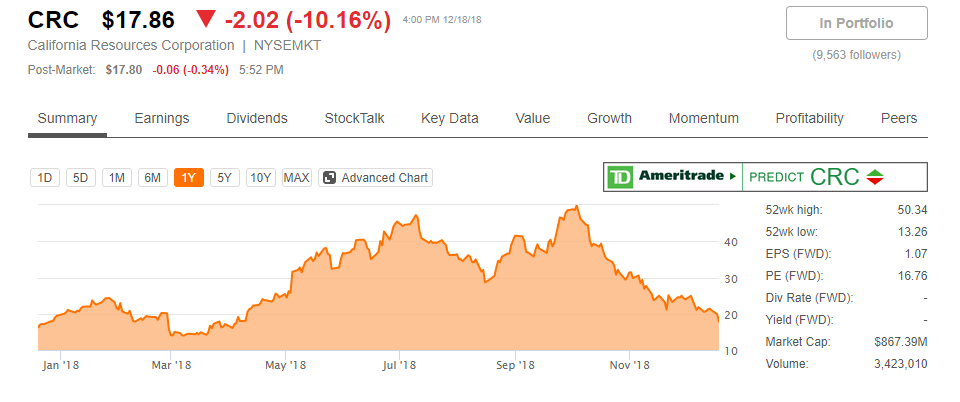The width and height of the screenshot is (960, 402).
Task: Click the October peak on price chart
Action: coord(576,207)
